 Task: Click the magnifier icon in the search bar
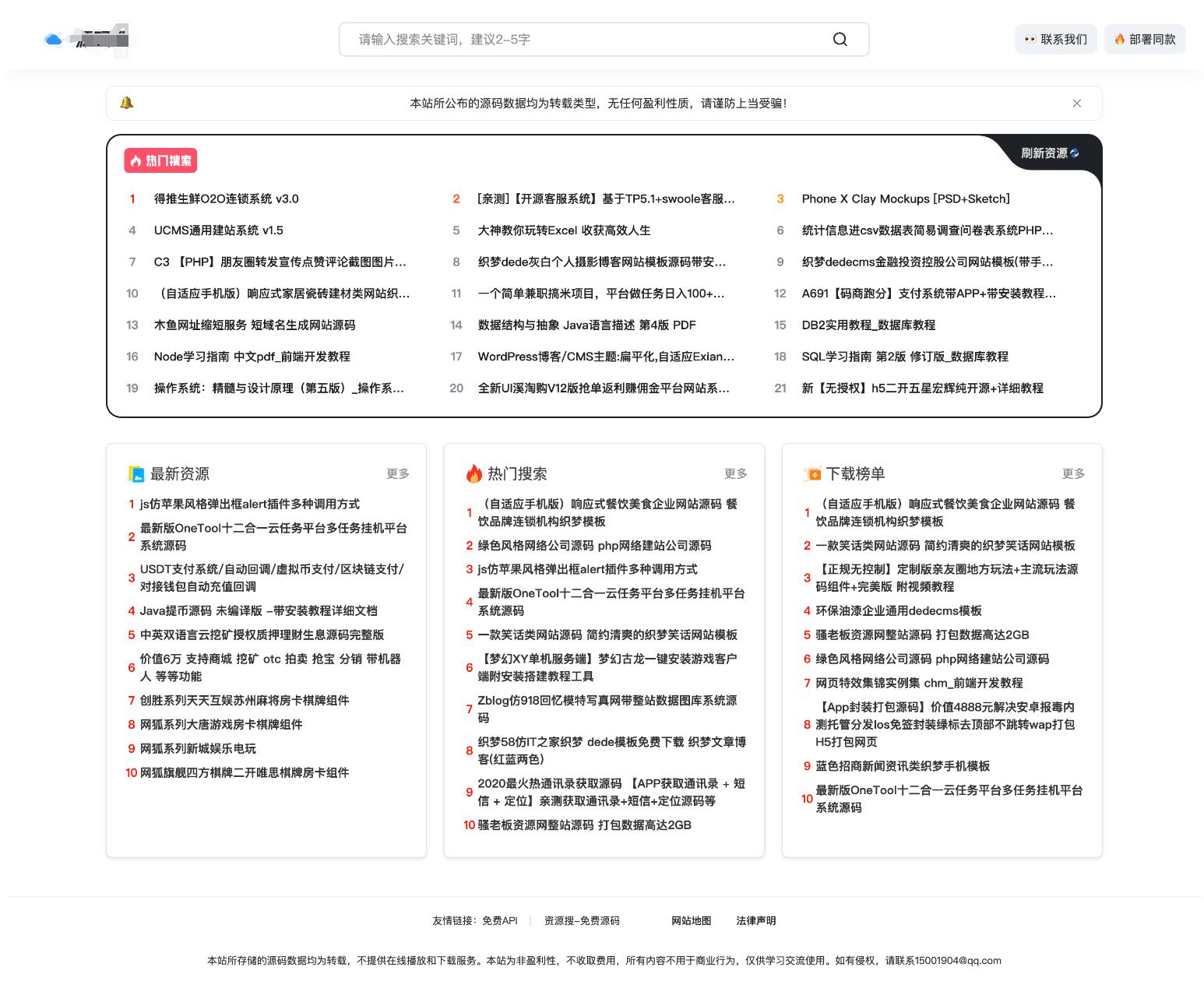pyautogui.click(x=840, y=39)
